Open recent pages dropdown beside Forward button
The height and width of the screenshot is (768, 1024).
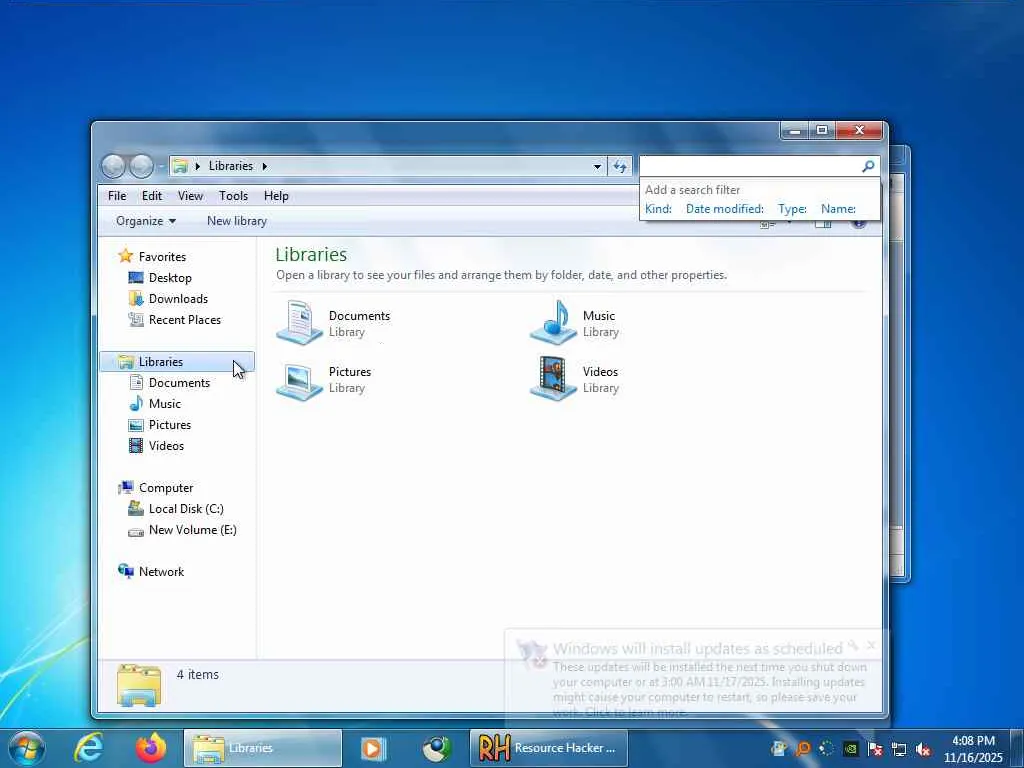[x=161, y=167]
